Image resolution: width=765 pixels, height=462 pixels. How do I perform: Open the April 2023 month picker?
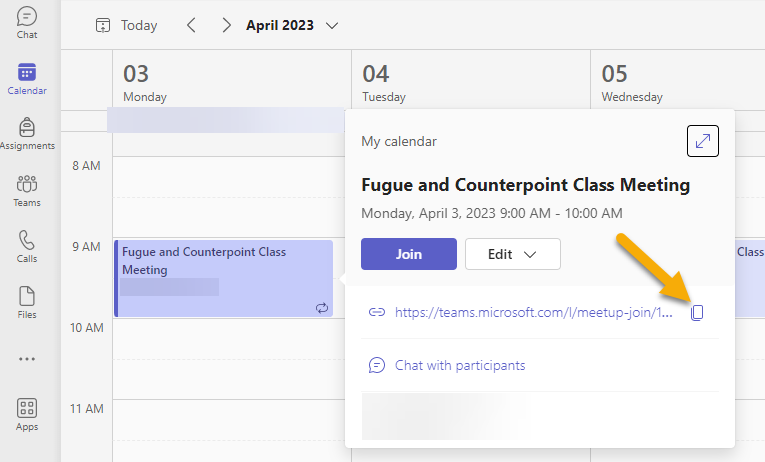(292, 25)
